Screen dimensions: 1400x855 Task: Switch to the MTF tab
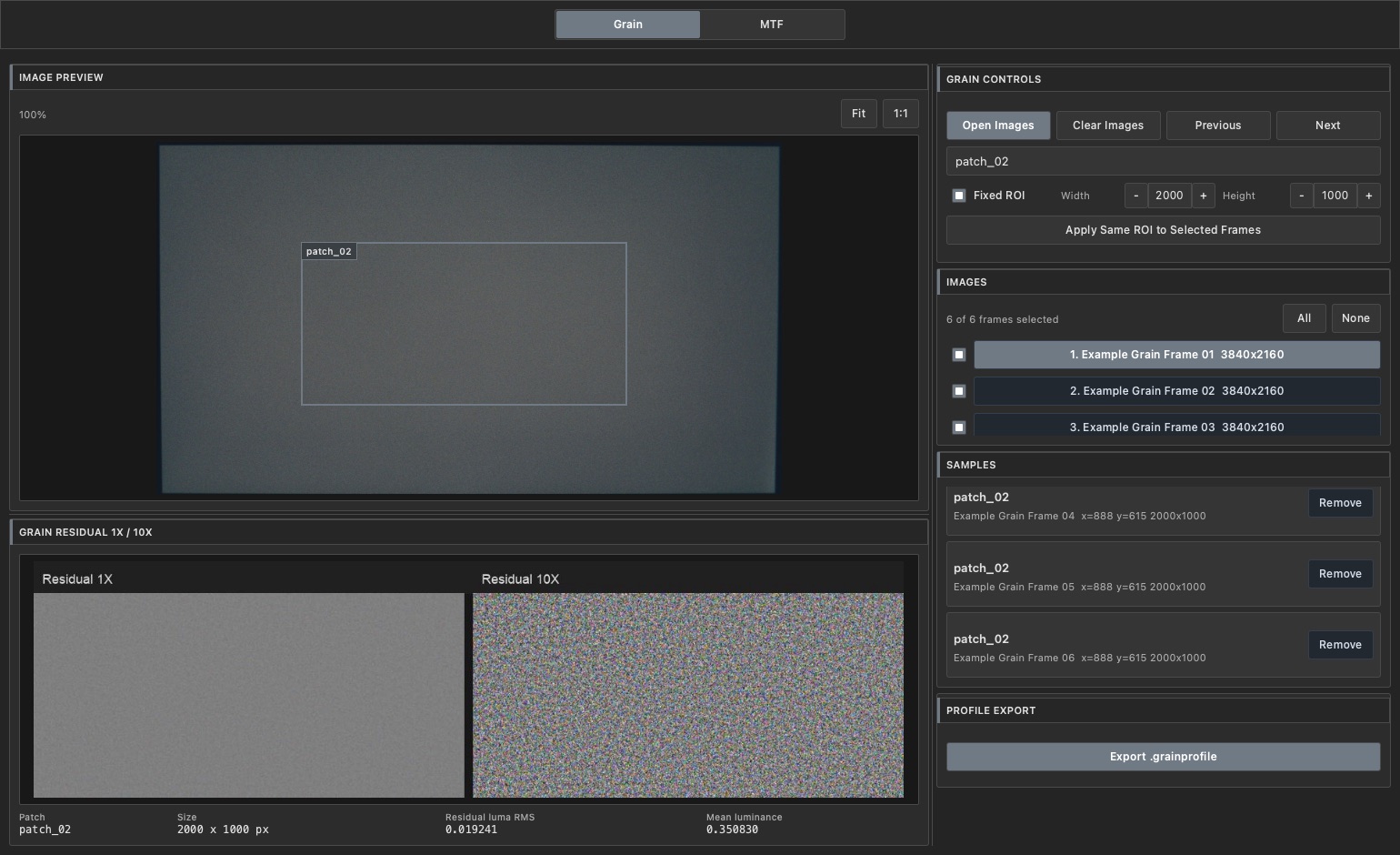[772, 25]
